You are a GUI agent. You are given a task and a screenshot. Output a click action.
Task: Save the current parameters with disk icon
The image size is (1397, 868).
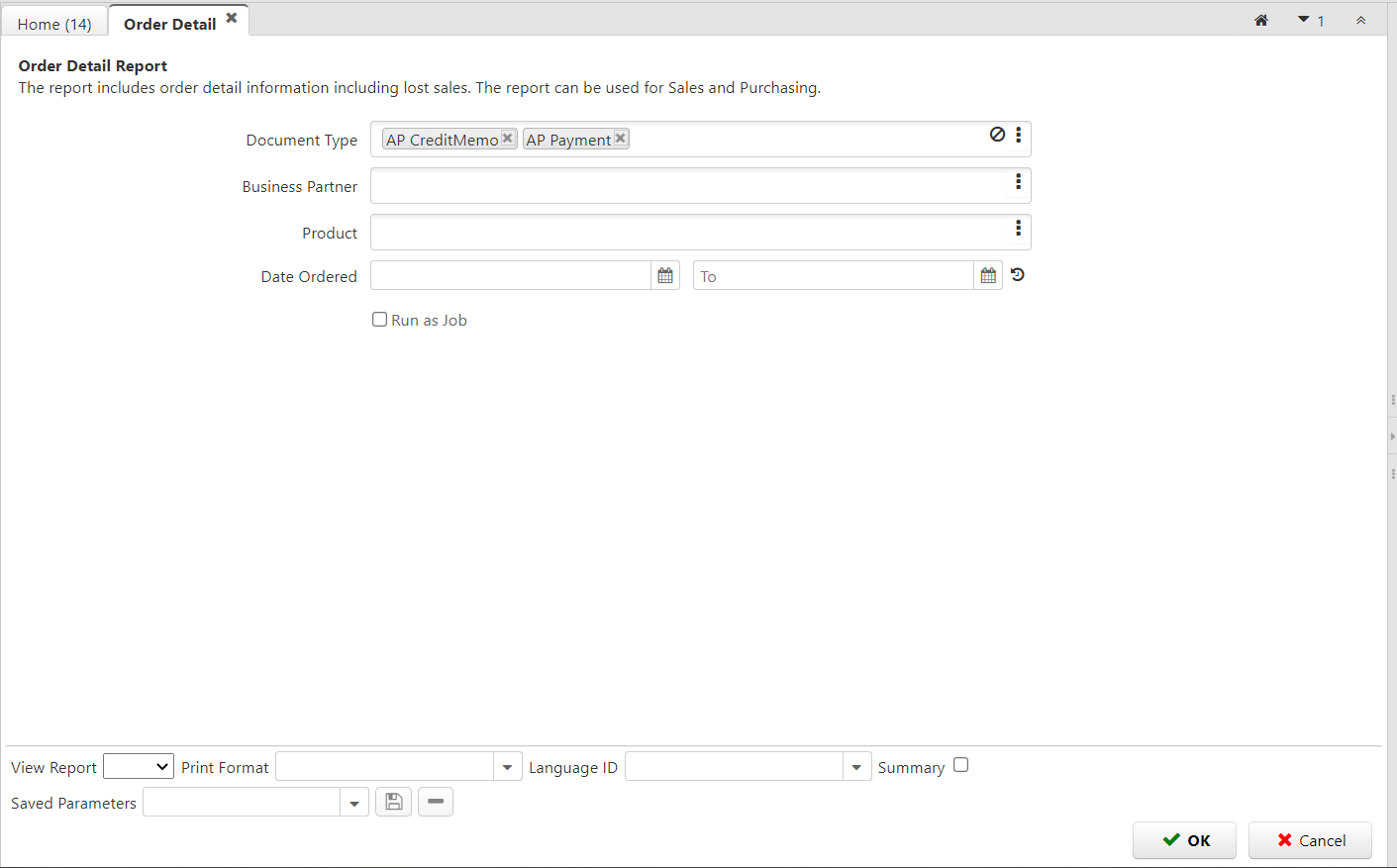click(393, 802)
